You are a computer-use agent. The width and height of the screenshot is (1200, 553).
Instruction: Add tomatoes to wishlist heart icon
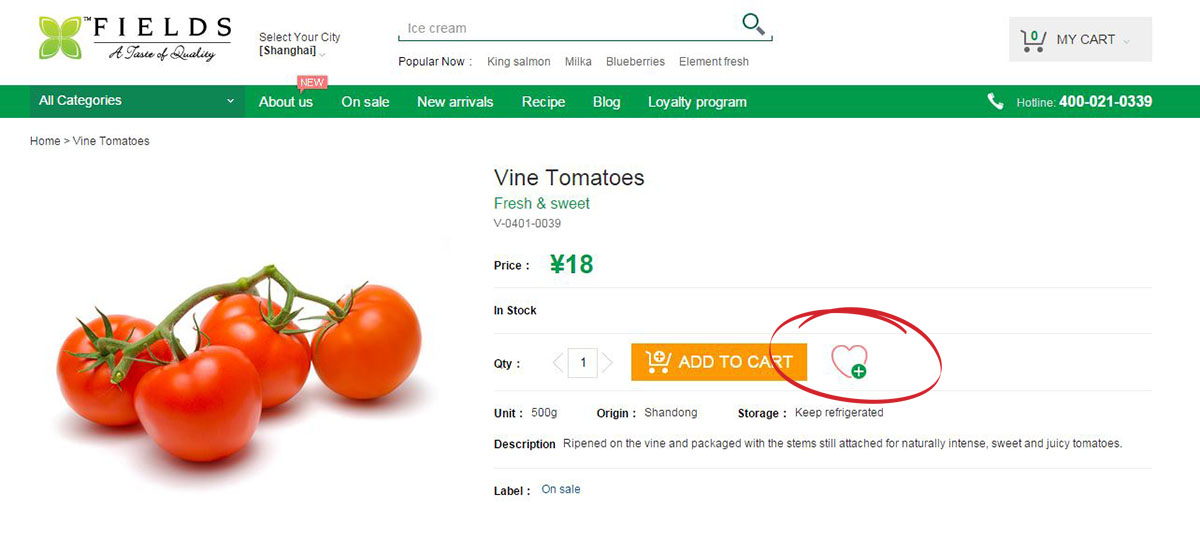(x=849, y=361)
